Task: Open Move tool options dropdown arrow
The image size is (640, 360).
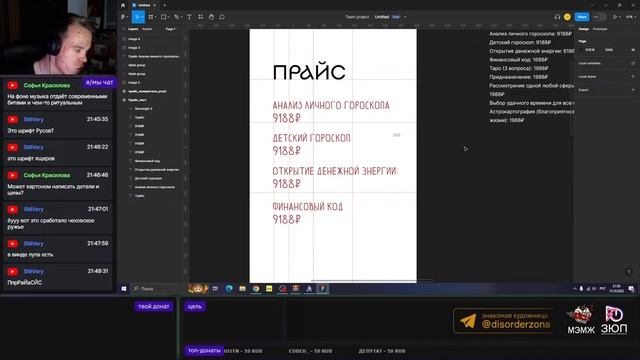Action: 142,17
